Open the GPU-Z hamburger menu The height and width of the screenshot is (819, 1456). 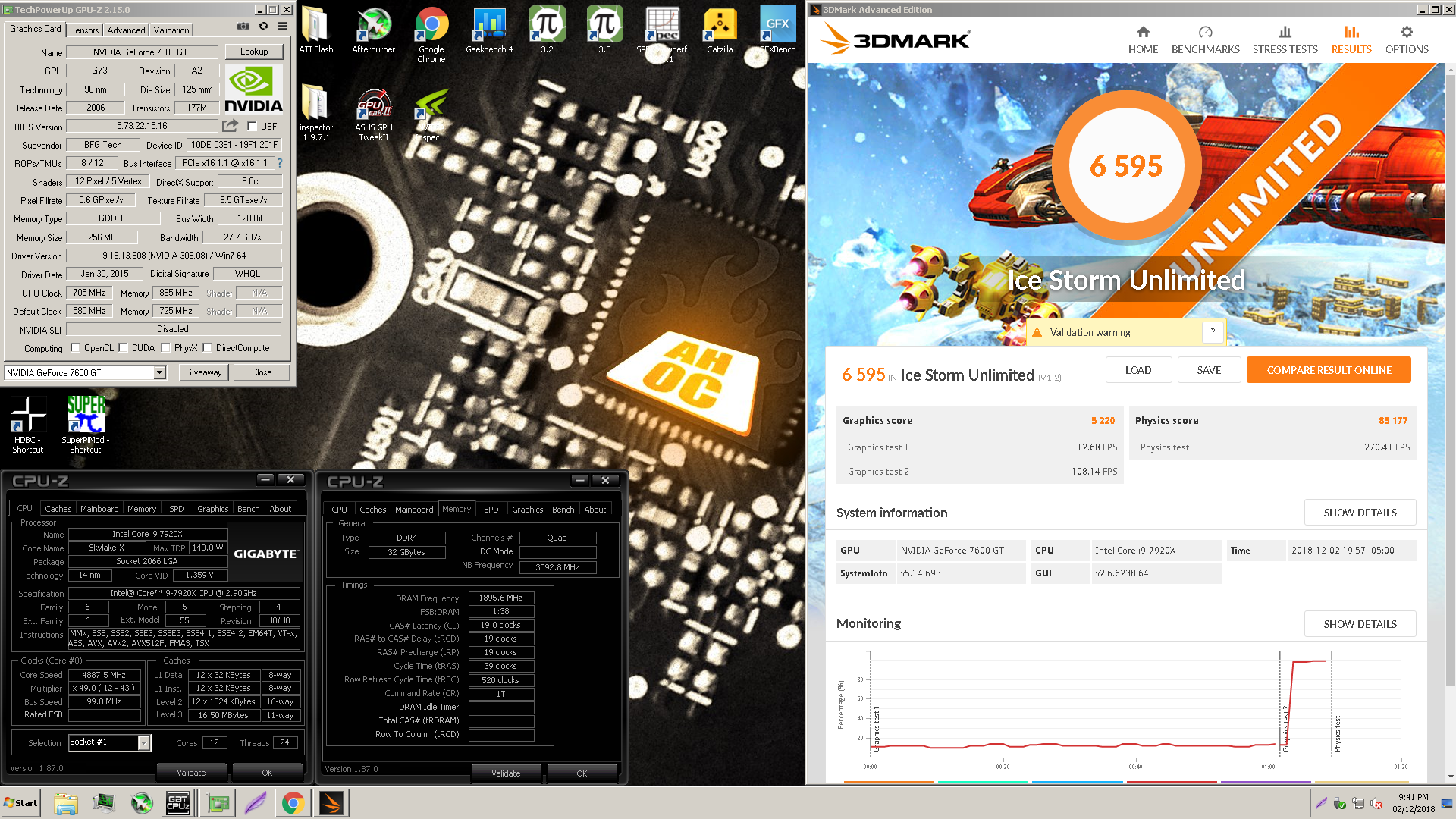[282, 26]
